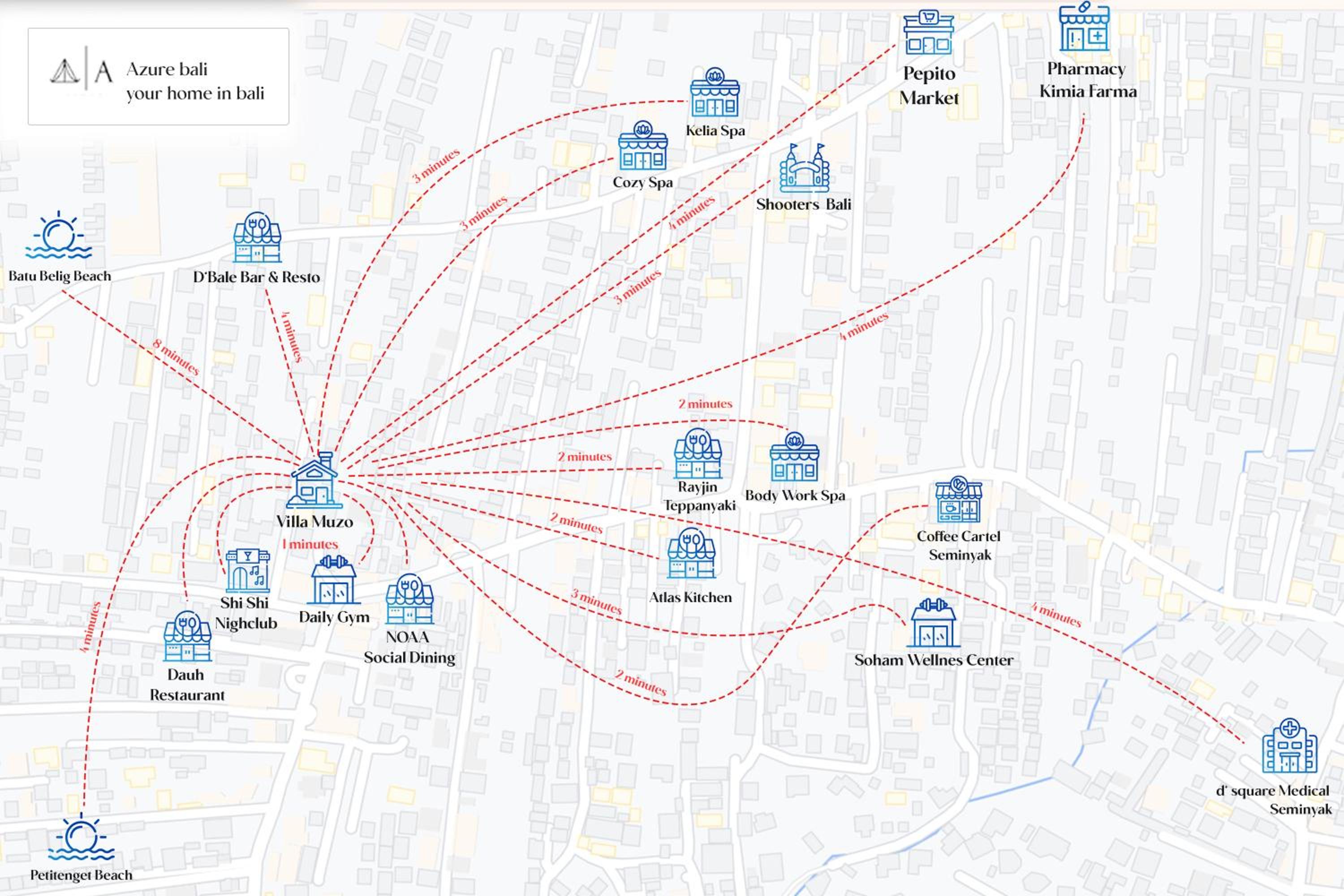Click '3 minutes' label on Kelia Spa route

pyautogui.click(x=435, y=166)
